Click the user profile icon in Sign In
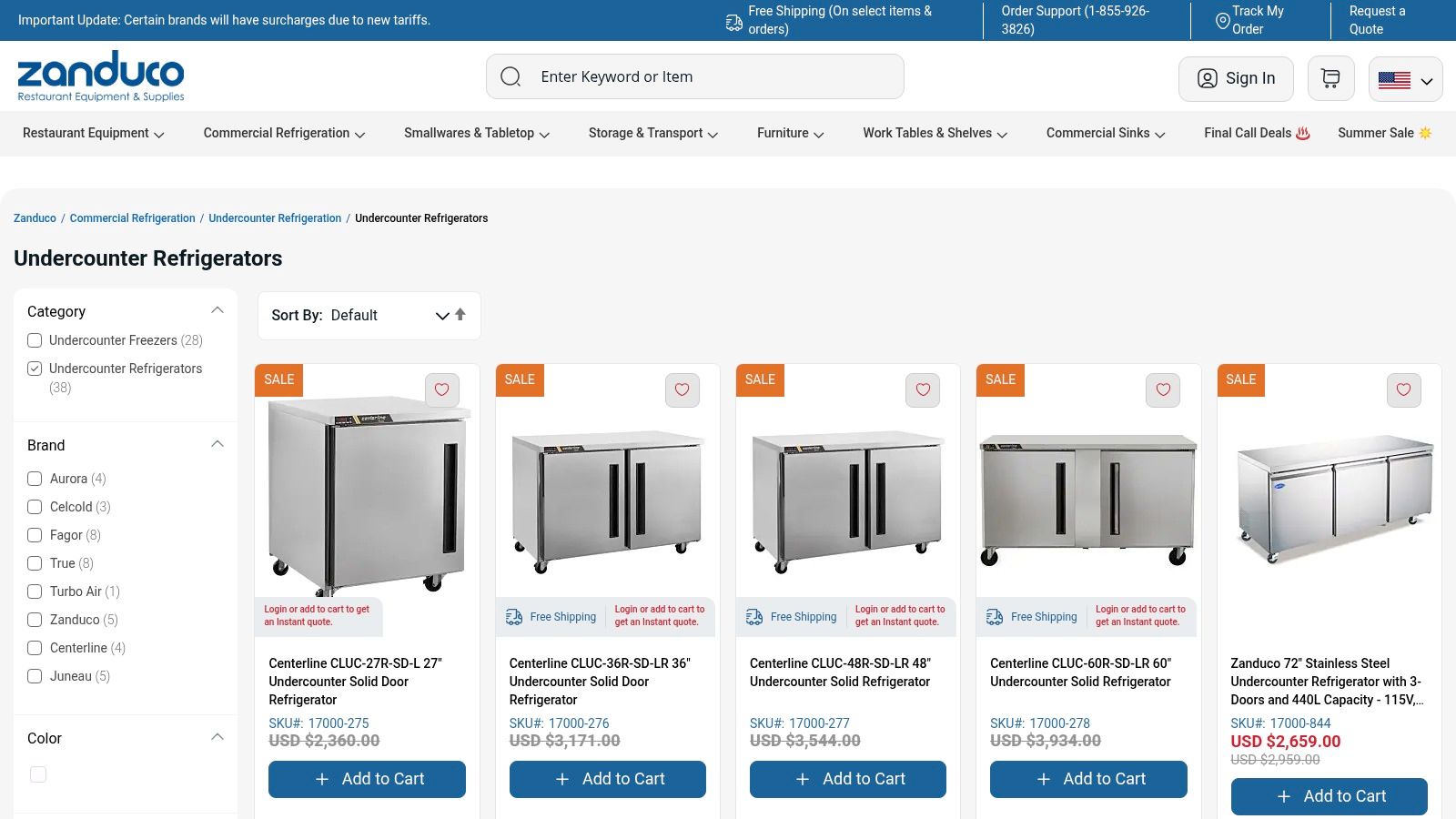The width and height of the screenshot is (1456, 819). click(1207, 78)
